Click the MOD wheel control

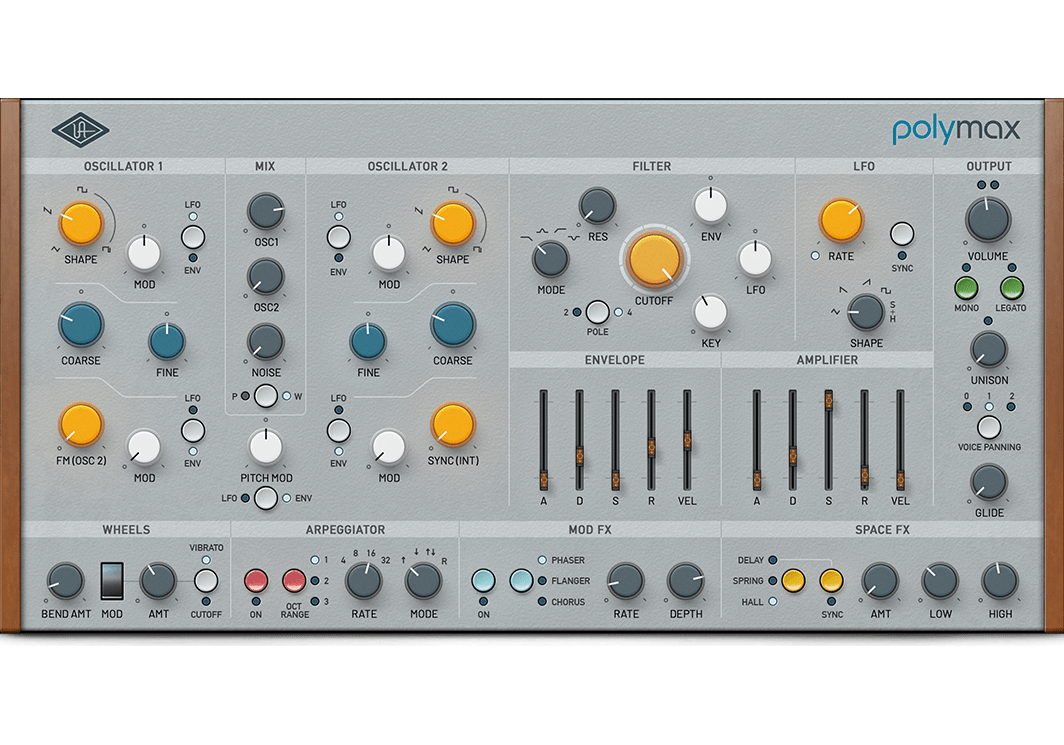coord(112,581)
